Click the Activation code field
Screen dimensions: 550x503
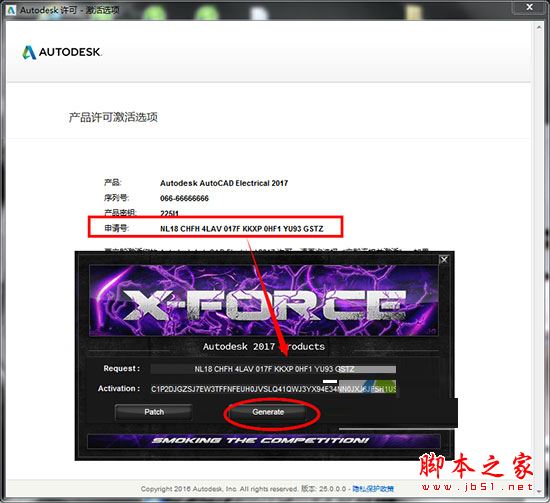point(273,389)
